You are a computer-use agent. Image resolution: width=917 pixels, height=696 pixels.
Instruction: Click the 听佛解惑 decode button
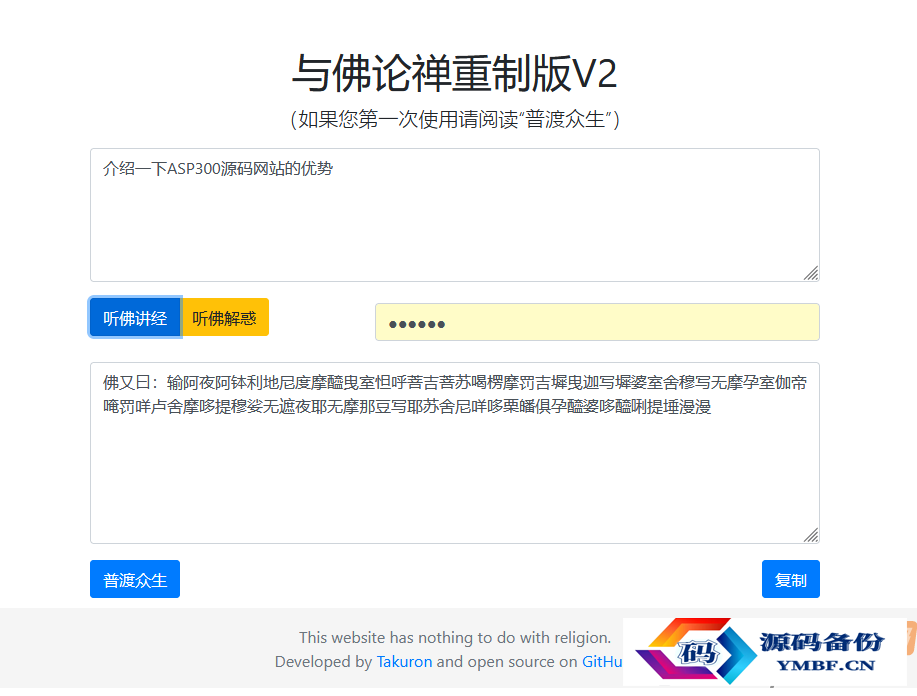(225, 318)
